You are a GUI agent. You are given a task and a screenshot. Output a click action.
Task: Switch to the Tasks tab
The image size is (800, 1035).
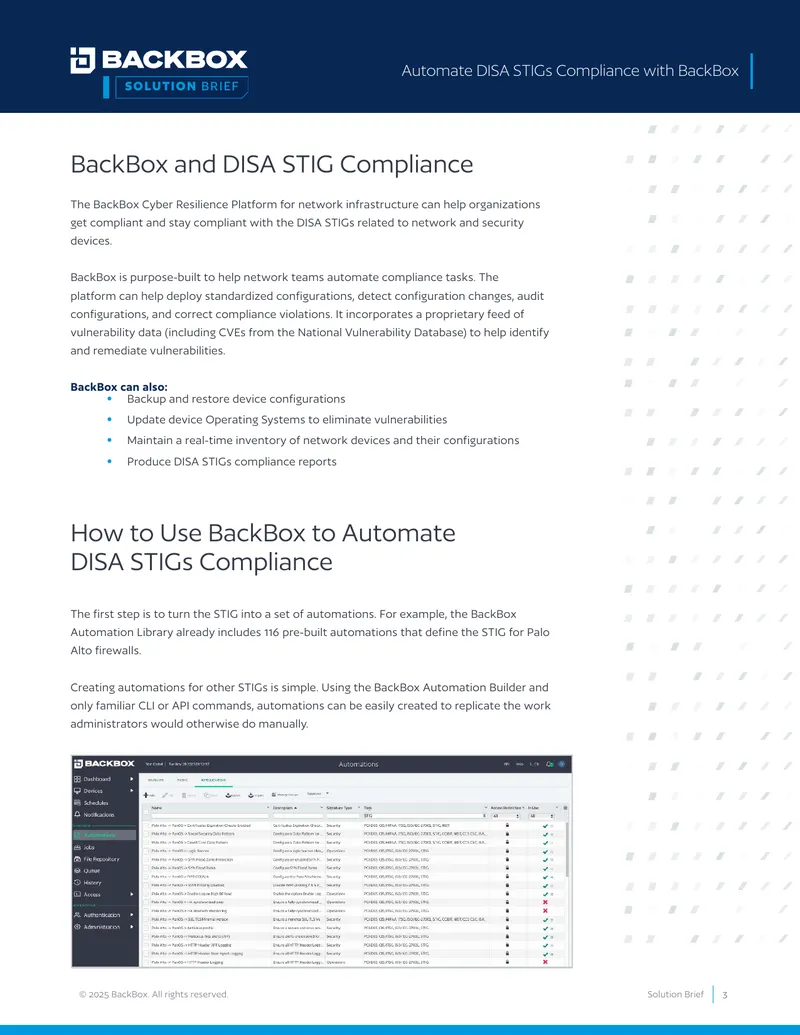coord(182,780)
